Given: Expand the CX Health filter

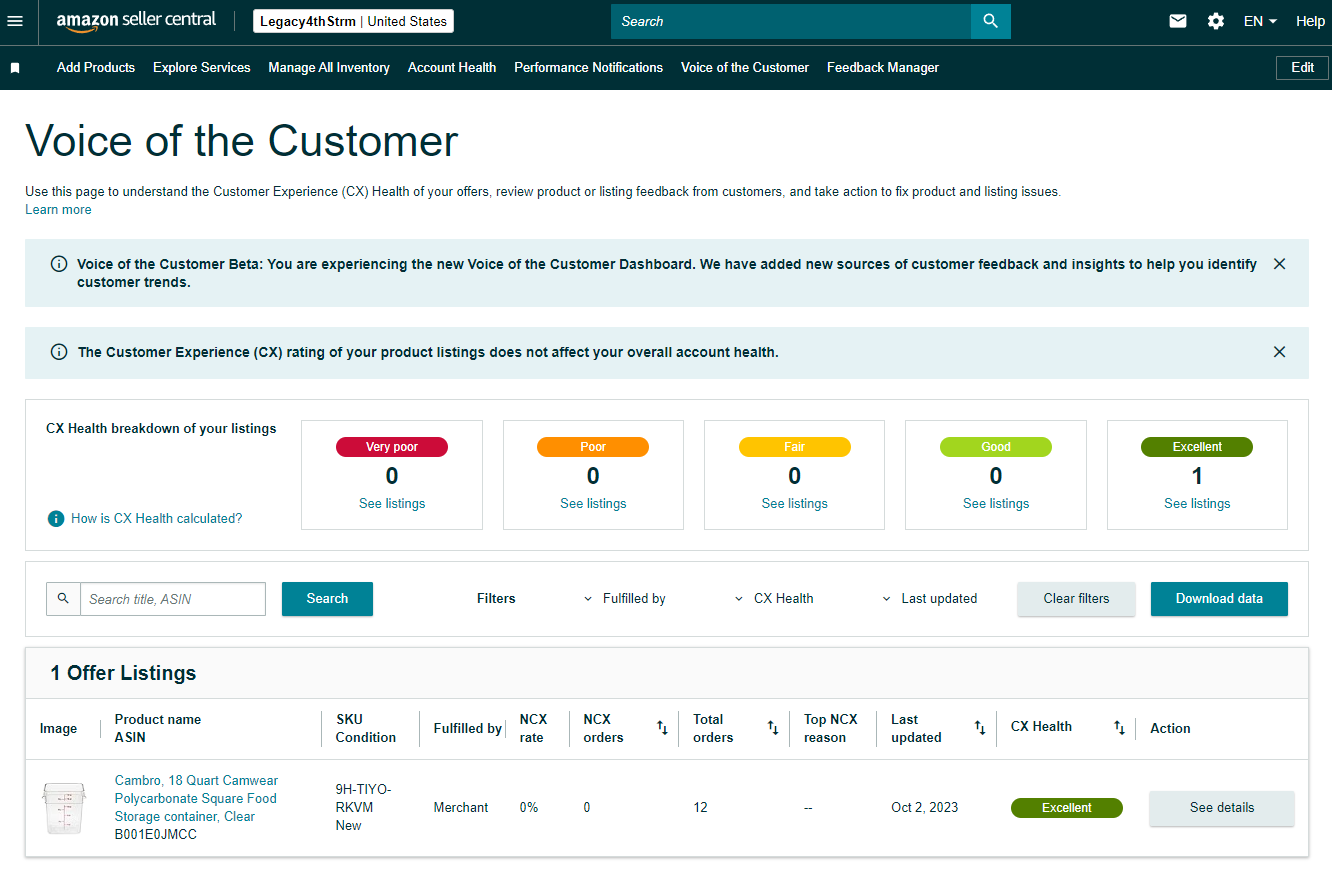Looking at the screenshot, I should pos(774,599).
